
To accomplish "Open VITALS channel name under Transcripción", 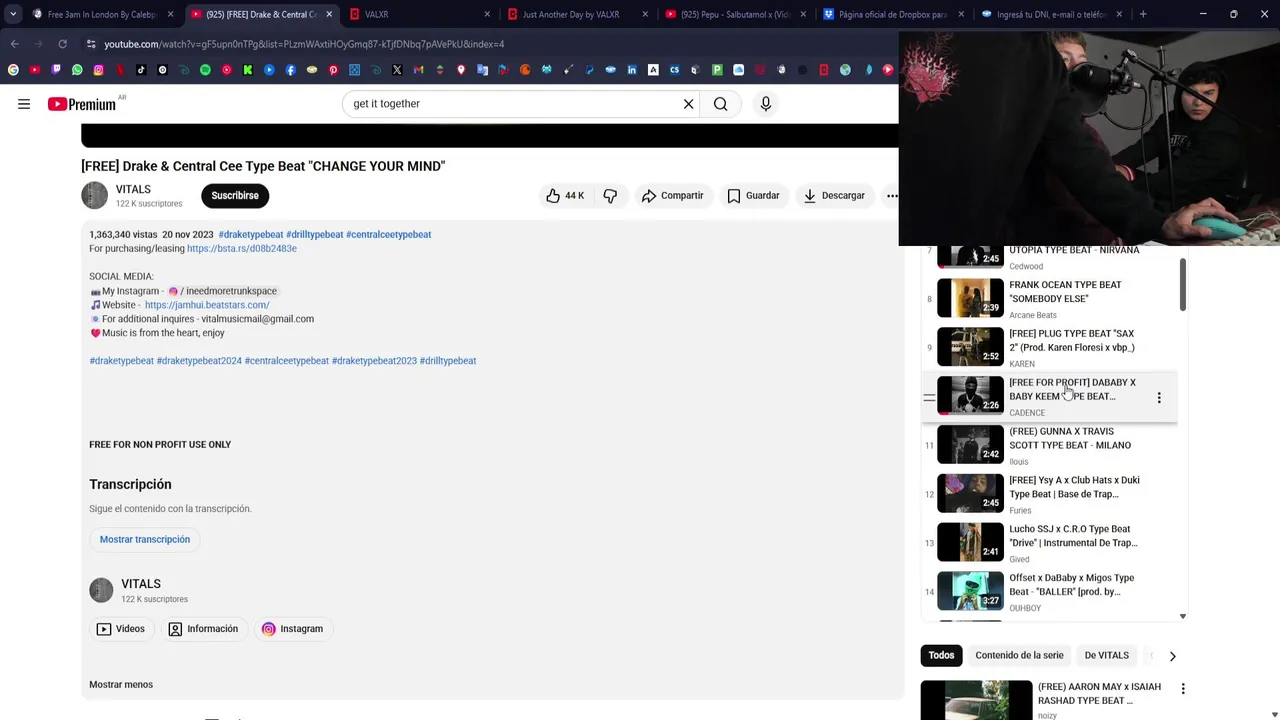I will click(x=141, y=584).
